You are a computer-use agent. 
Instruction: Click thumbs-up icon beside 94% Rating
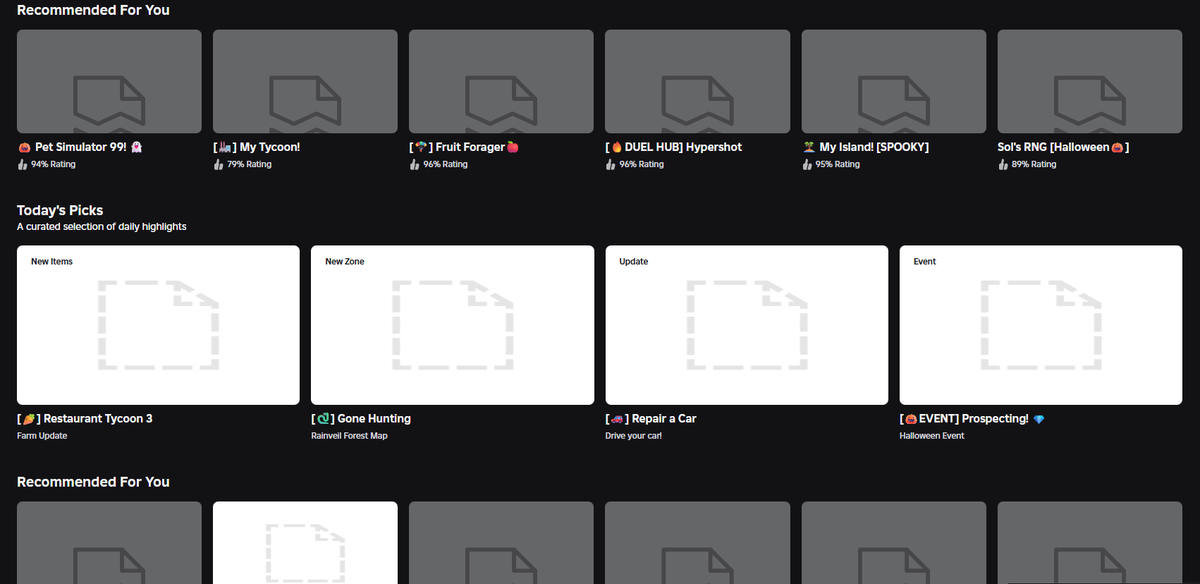coord(22,165)
